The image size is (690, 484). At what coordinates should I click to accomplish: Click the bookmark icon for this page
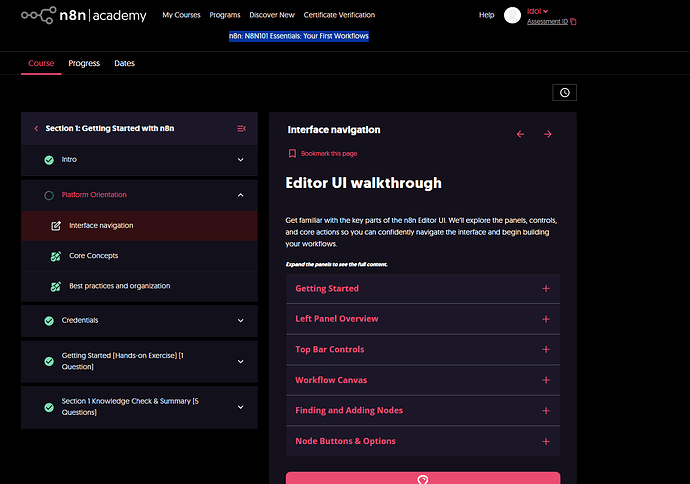click(x=292, y=154)
